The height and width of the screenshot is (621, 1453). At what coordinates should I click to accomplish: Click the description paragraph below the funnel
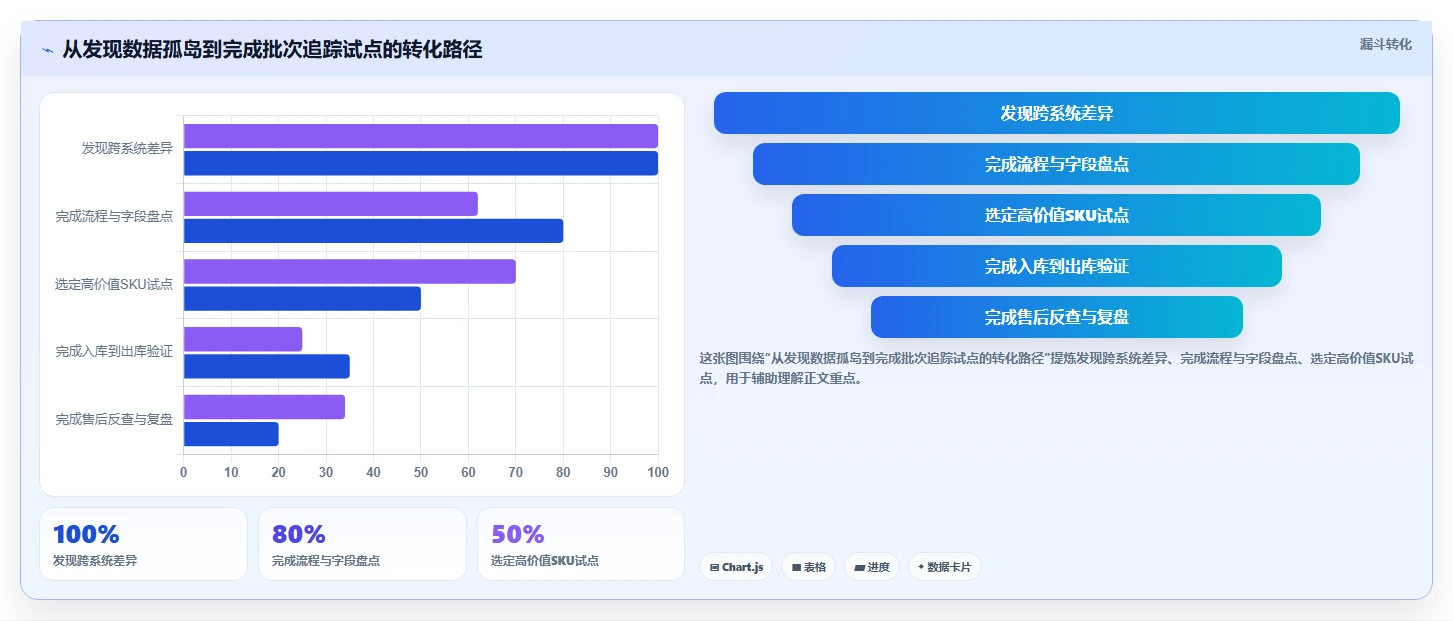tap(1056, 368)
